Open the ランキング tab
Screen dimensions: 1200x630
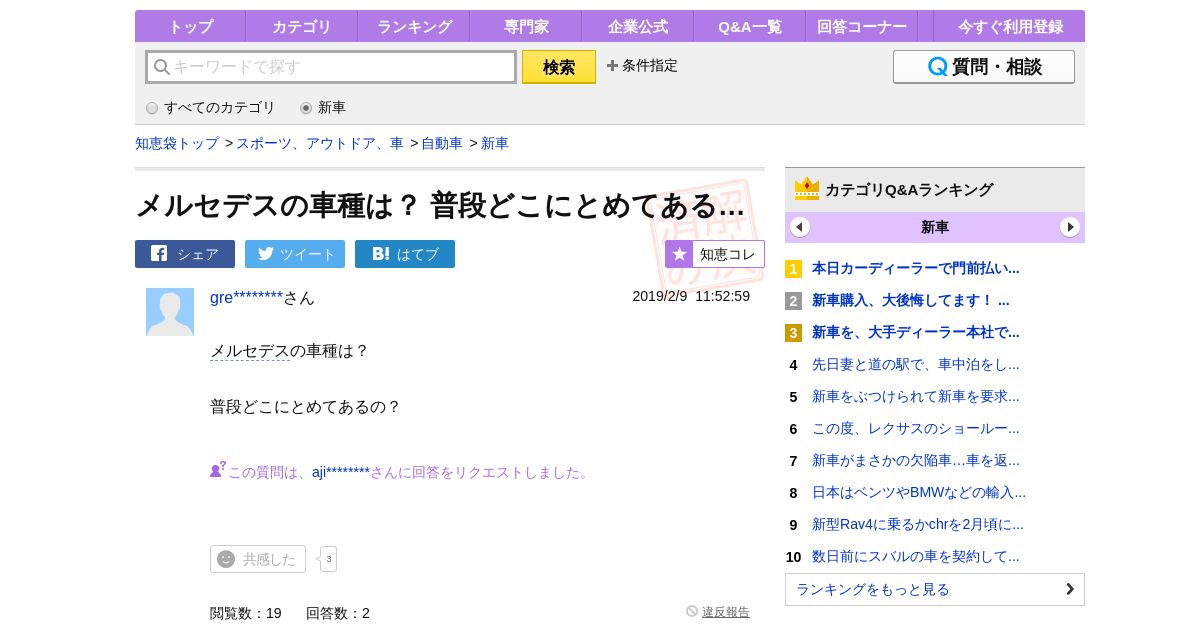point(414,26)
